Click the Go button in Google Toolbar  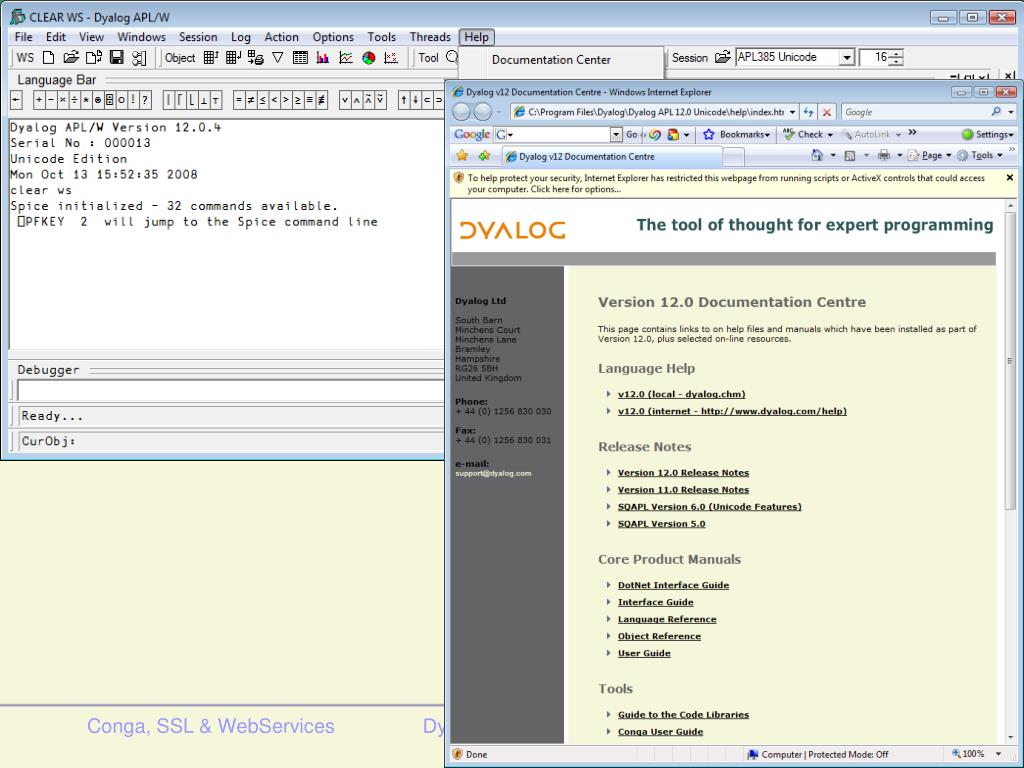(632, 135)
